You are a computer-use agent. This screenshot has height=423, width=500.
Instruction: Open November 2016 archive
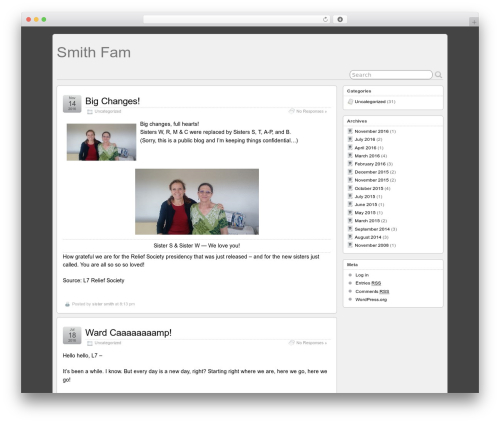[372, 131]
